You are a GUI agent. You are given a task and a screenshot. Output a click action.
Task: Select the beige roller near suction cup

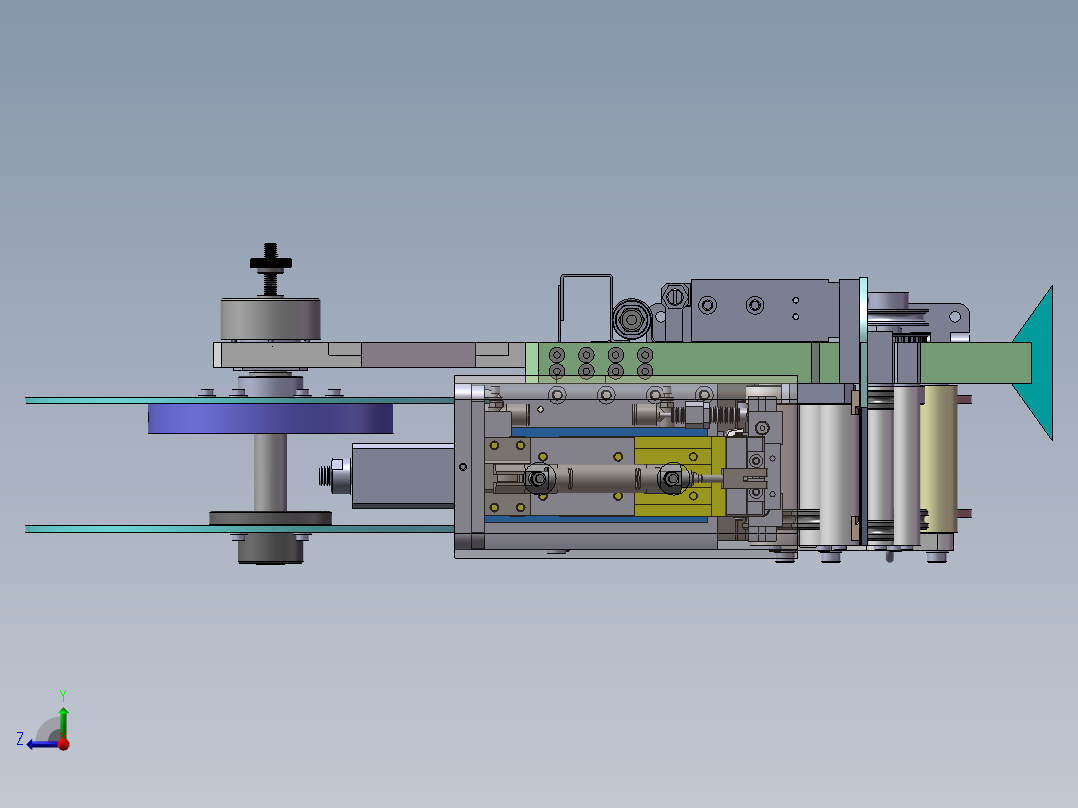938,458
